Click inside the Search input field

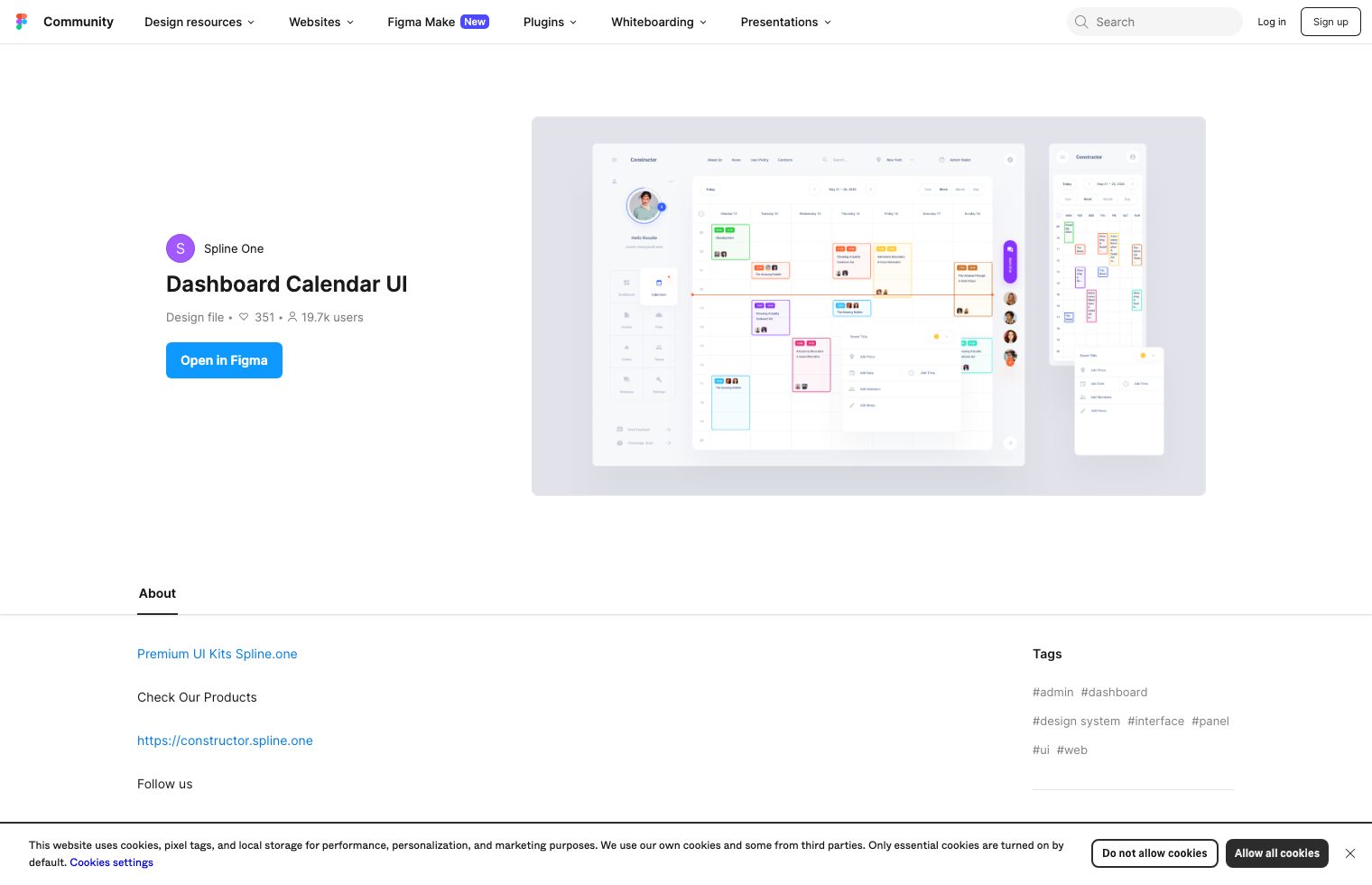(1155, 22)
